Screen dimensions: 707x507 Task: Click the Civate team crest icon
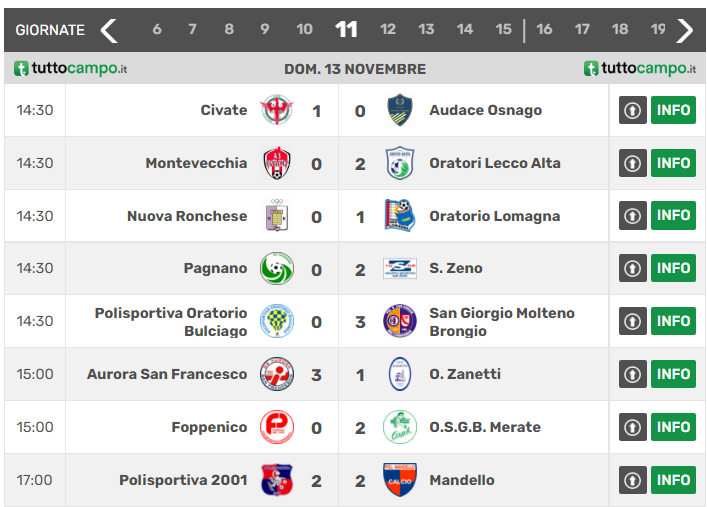click(x=276, y=110)
